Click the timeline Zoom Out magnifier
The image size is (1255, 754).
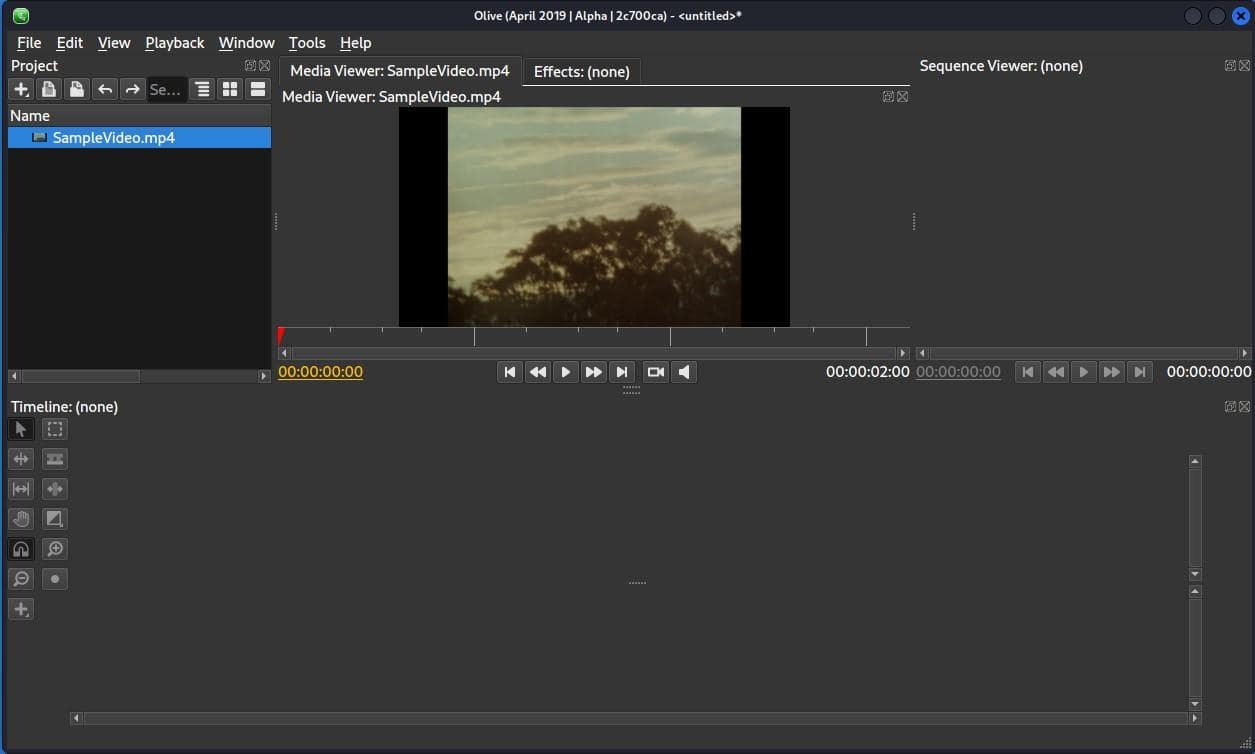21,579
